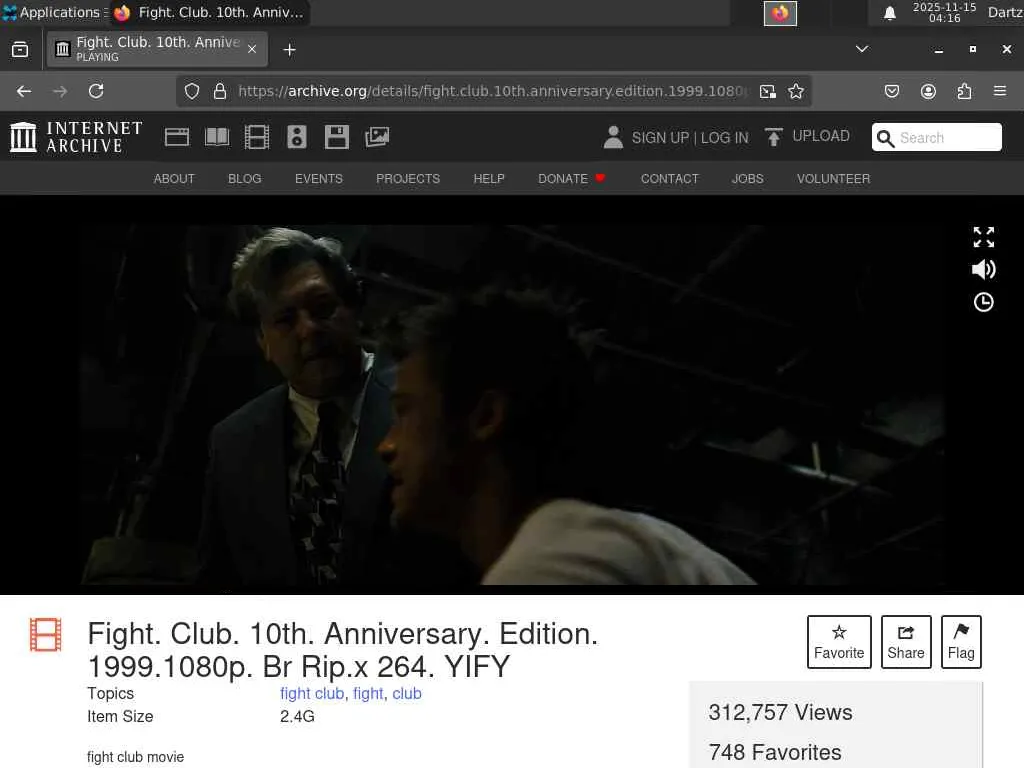Open the HELP menu item
This screenshot has height=768, width=1024.
(x=488, y=179)
